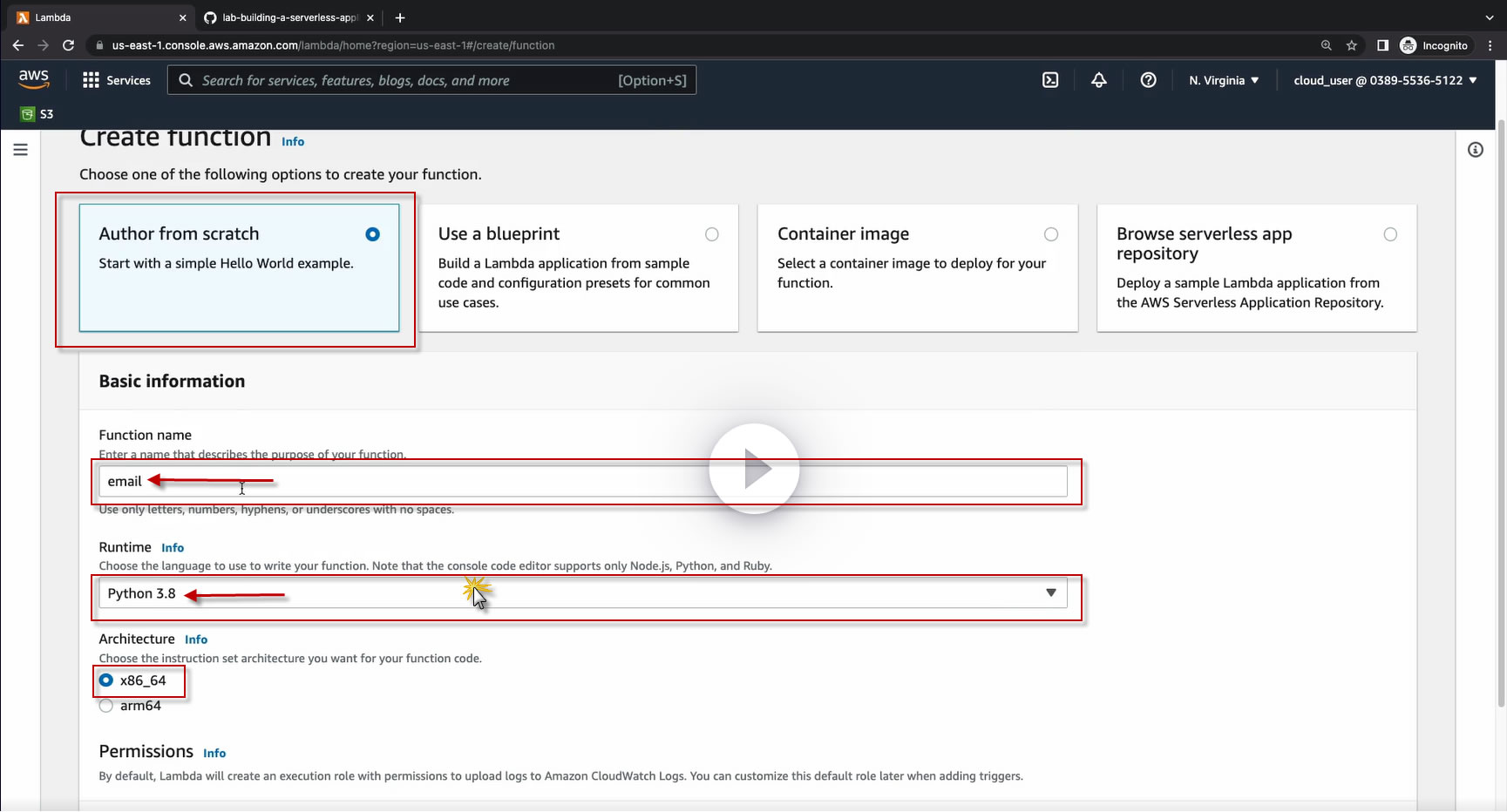Bookmark this page with the star icon
The height and width of the screenshot is (812, 1507).
pos(1352,45)
